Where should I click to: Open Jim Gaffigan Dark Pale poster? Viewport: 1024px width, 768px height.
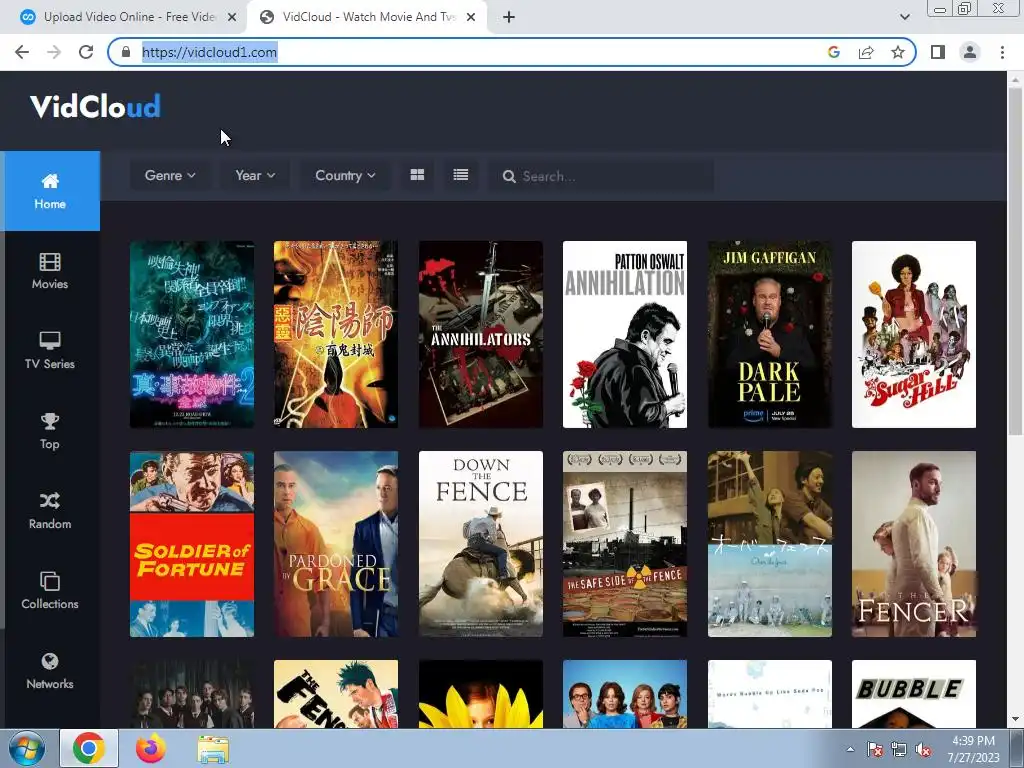pyautogui.click(x=770, y=334)
